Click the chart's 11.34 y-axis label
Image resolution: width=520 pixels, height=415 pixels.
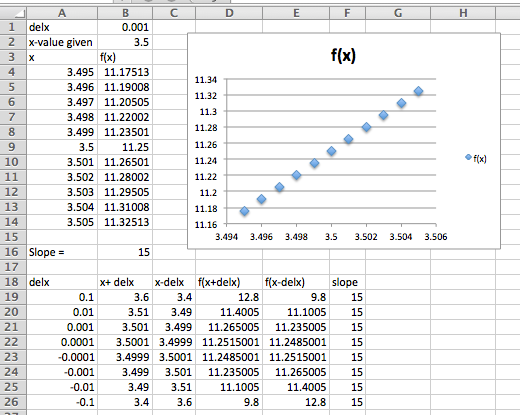point(206,80)
